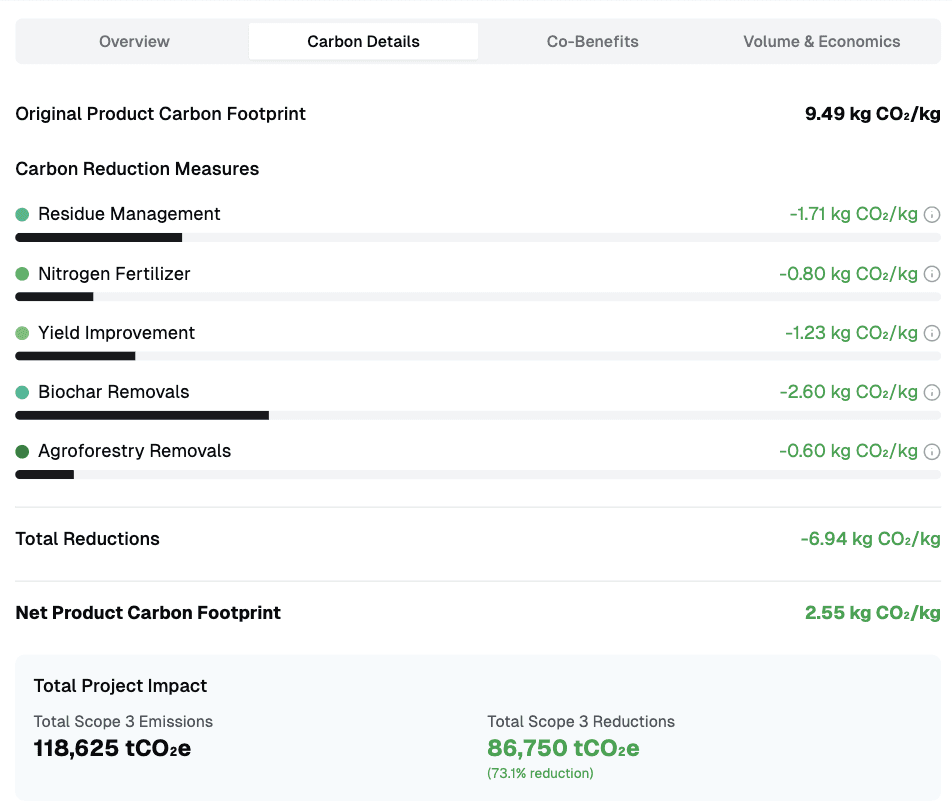Click the Net Product Carbon Footprint label
952x808 pixels.
(148, 613)
